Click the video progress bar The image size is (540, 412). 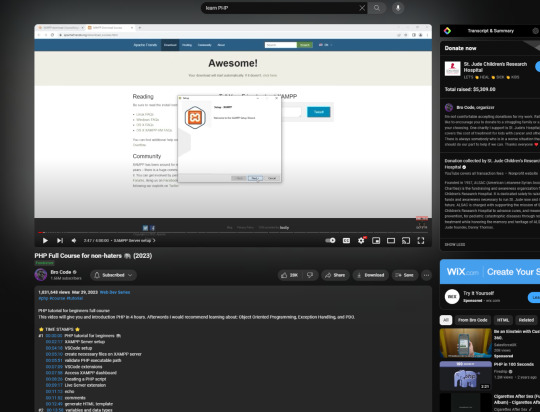click(233, 233)
